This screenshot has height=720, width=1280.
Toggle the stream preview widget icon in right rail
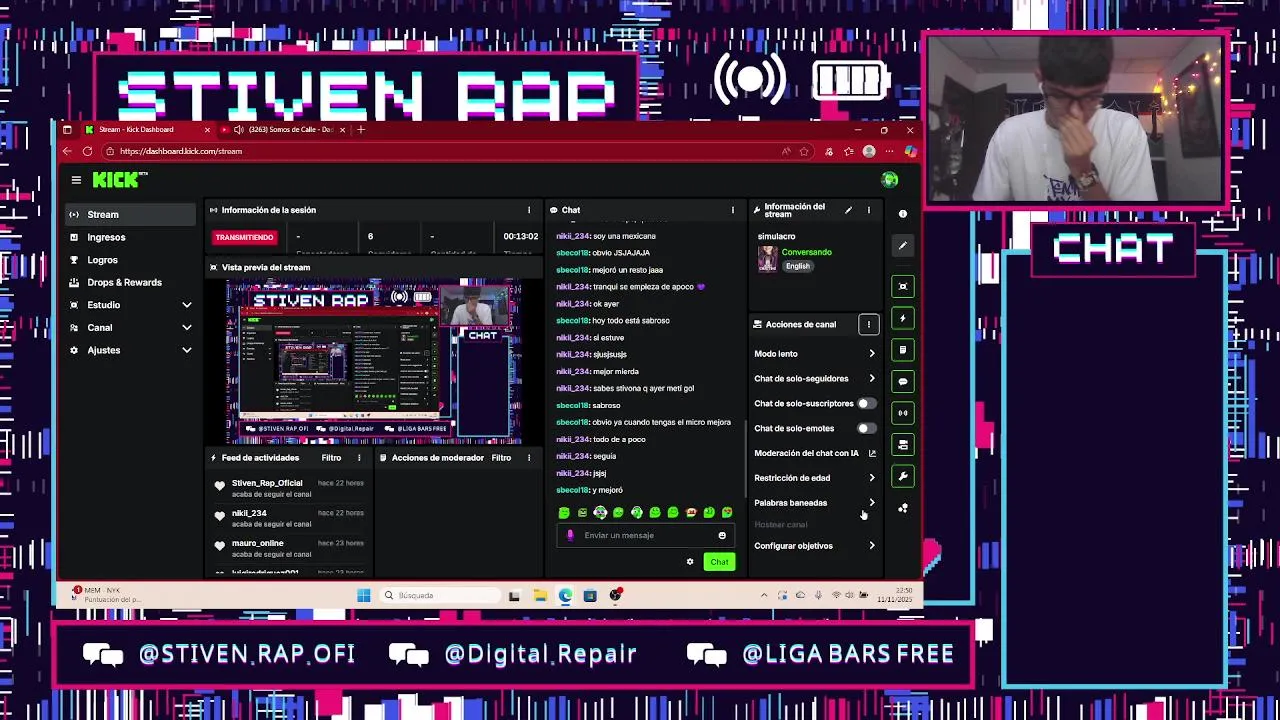click(903, 287)
